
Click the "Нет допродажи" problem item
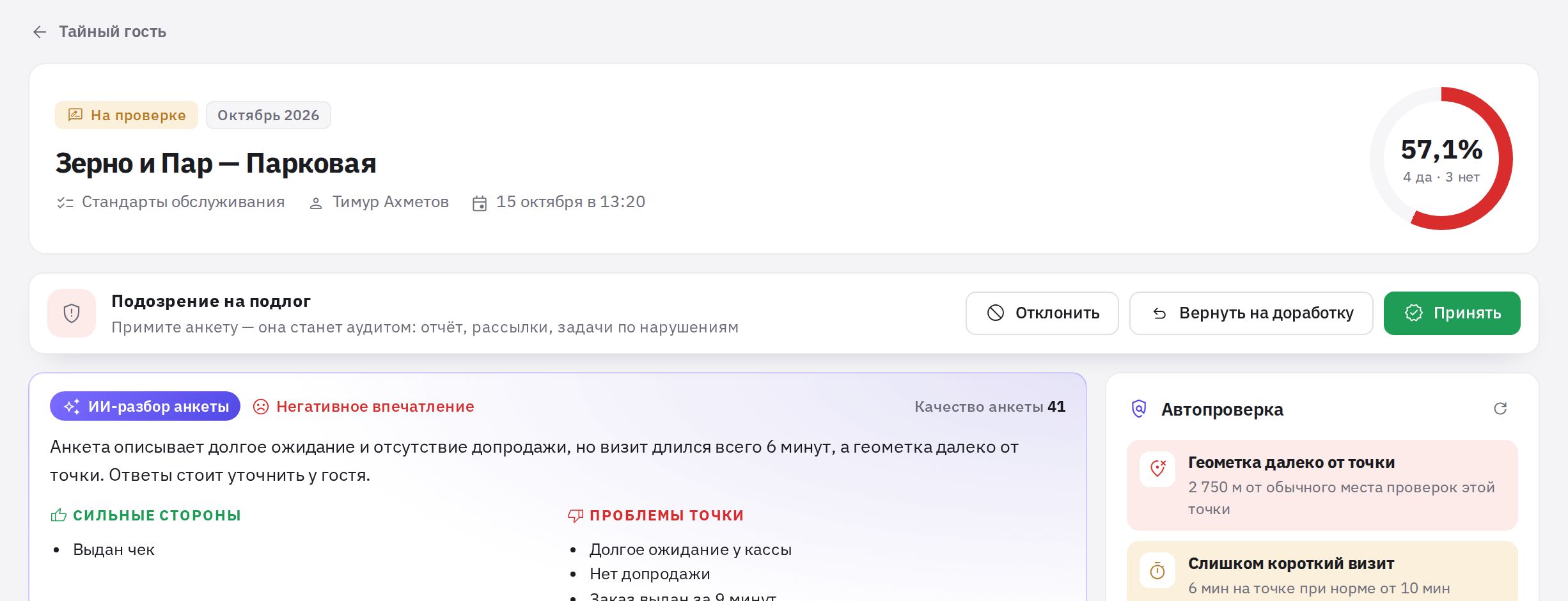[x=650, y=574]
